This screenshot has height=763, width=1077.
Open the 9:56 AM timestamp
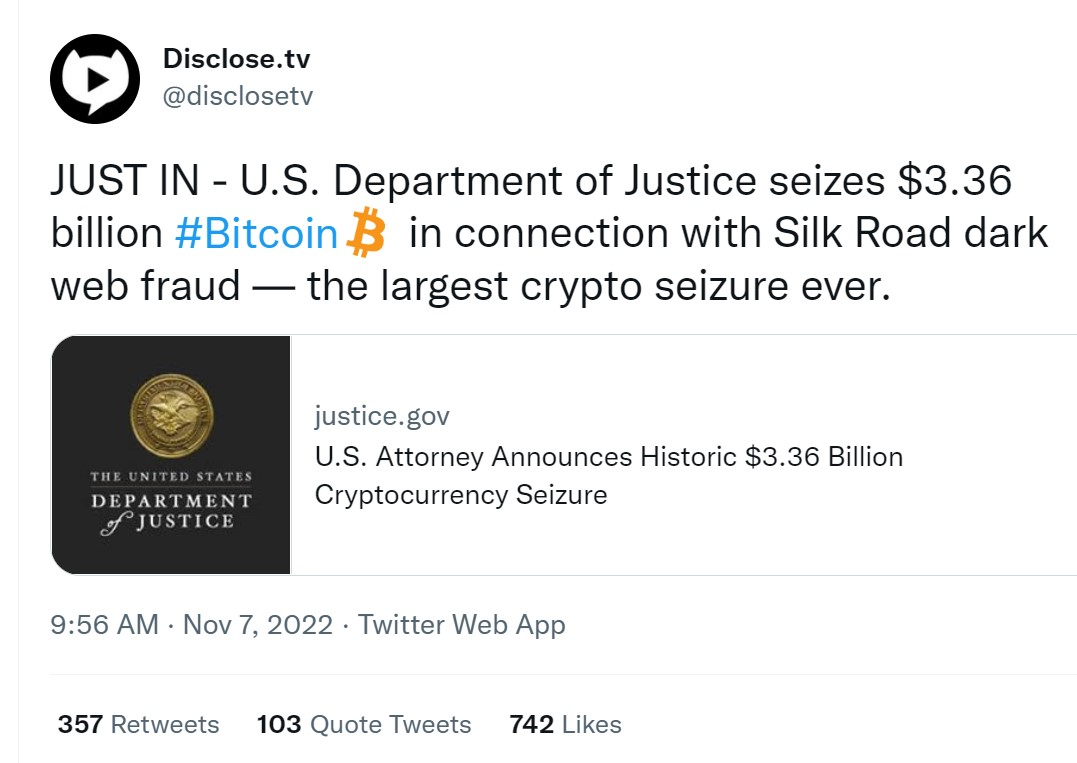coord(104,625)
